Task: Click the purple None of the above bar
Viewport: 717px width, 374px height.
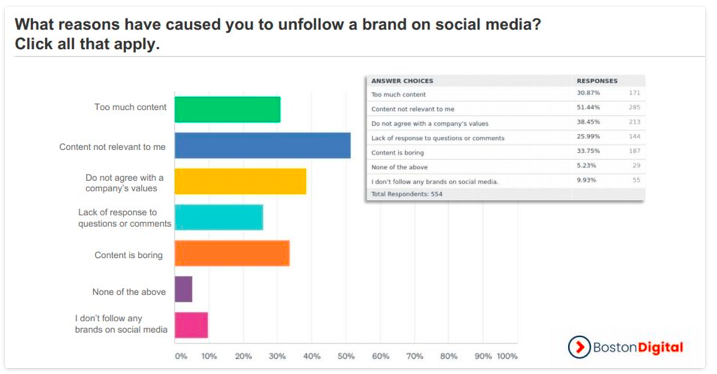Action: [x=183, y=289]
